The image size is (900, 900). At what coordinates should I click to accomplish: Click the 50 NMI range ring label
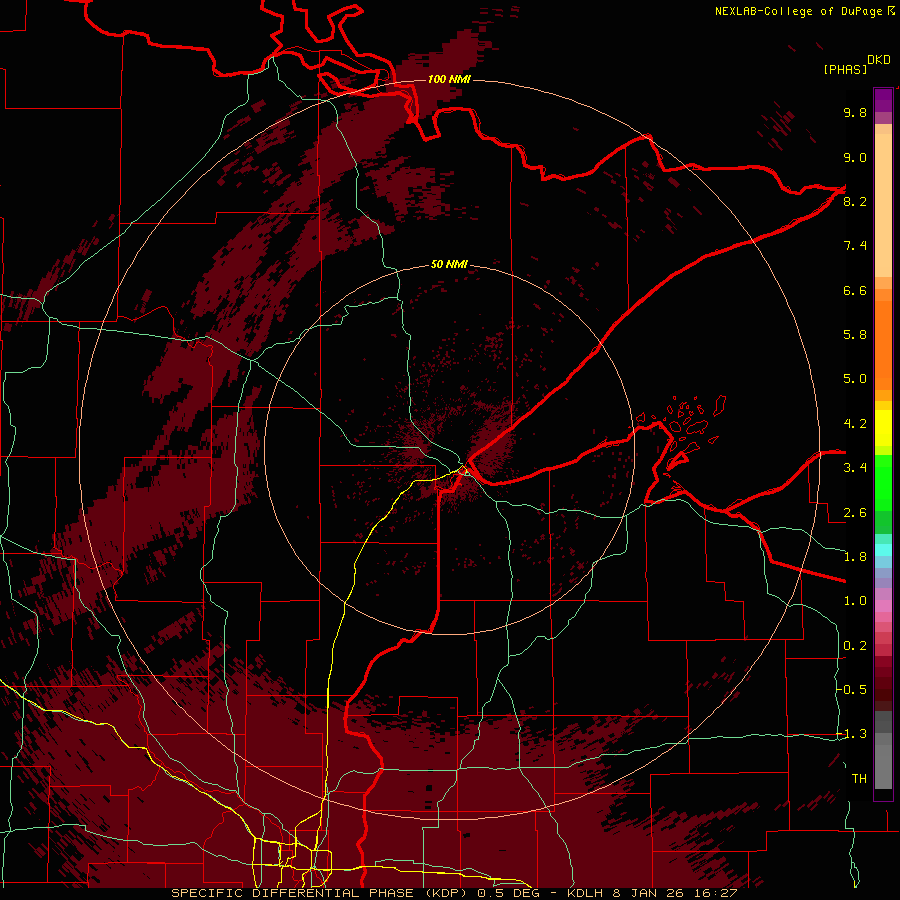[449, 264]
